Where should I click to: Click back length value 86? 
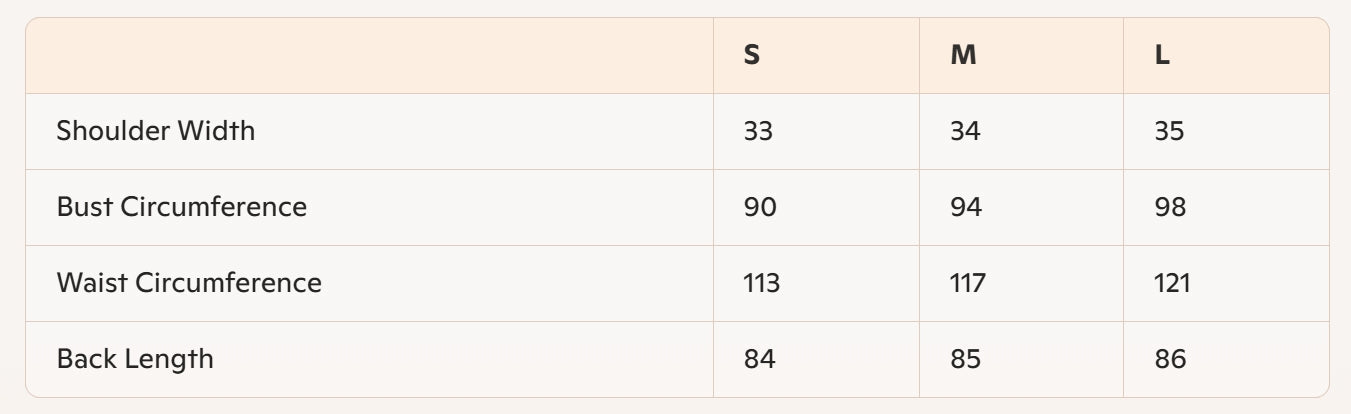tap(1170, 359)
